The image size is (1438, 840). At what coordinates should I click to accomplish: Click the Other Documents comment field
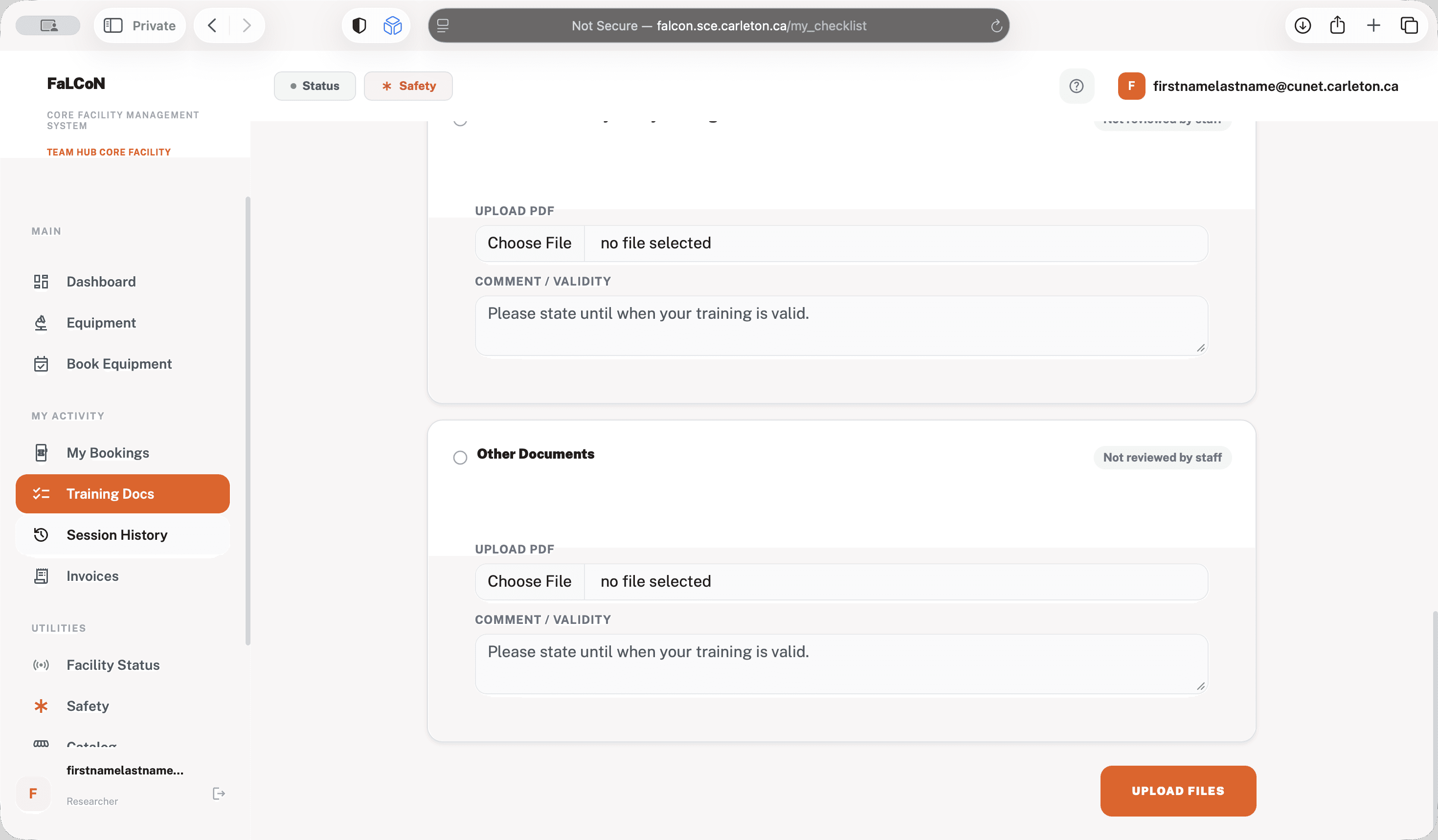pos(841,664)
